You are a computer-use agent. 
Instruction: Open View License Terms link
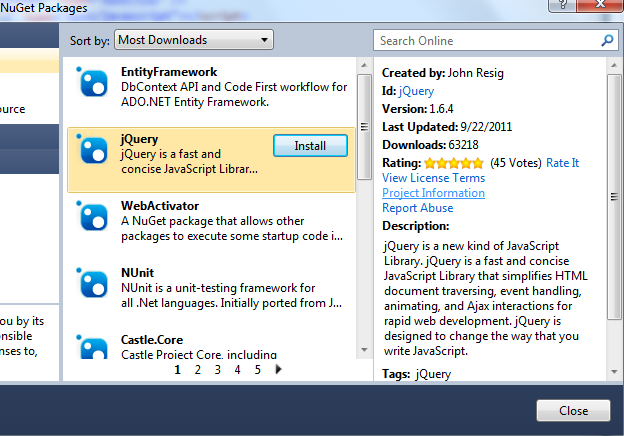click(x=433, y=178)
